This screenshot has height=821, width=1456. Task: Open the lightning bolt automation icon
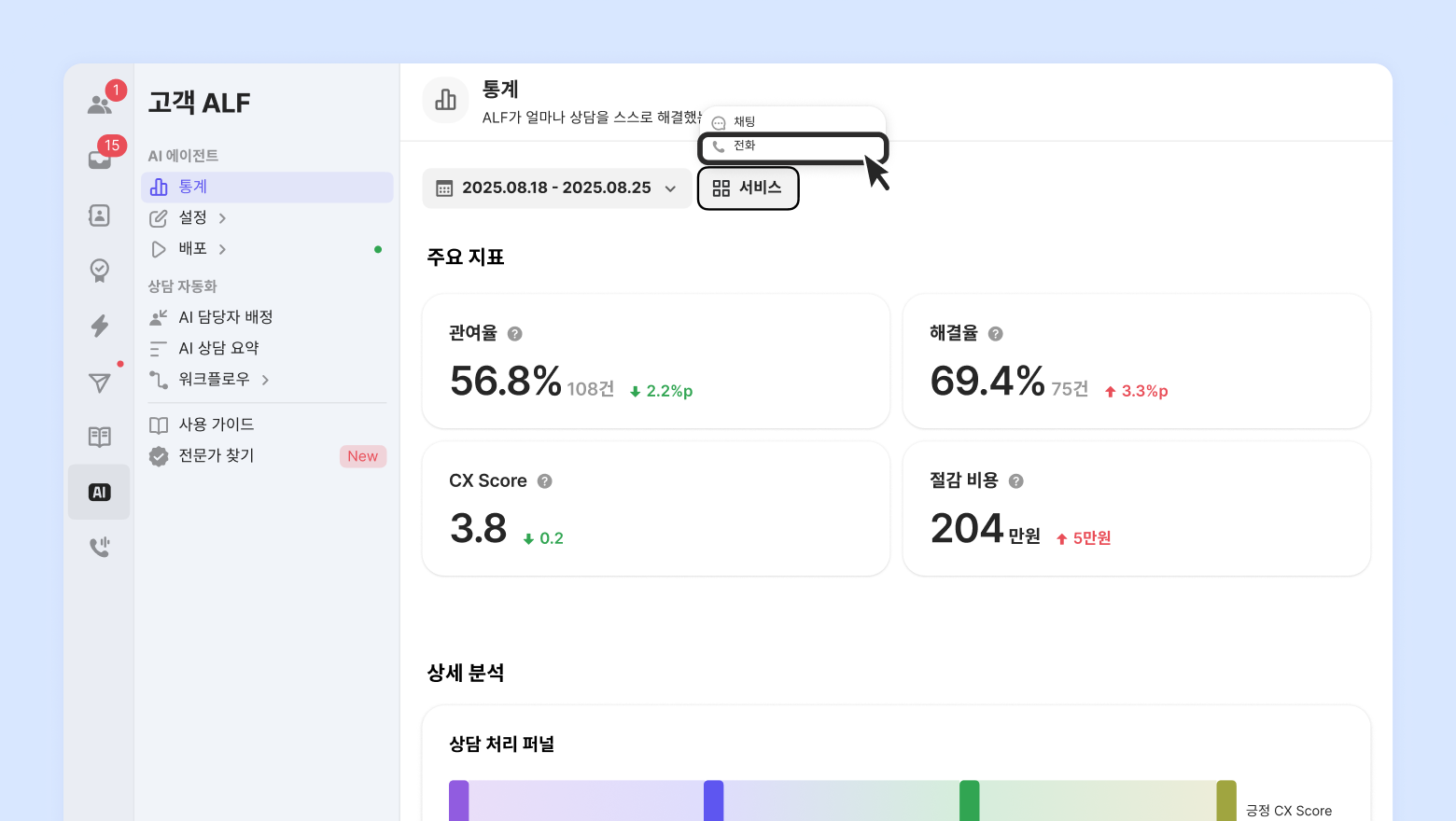pos(99,326)
